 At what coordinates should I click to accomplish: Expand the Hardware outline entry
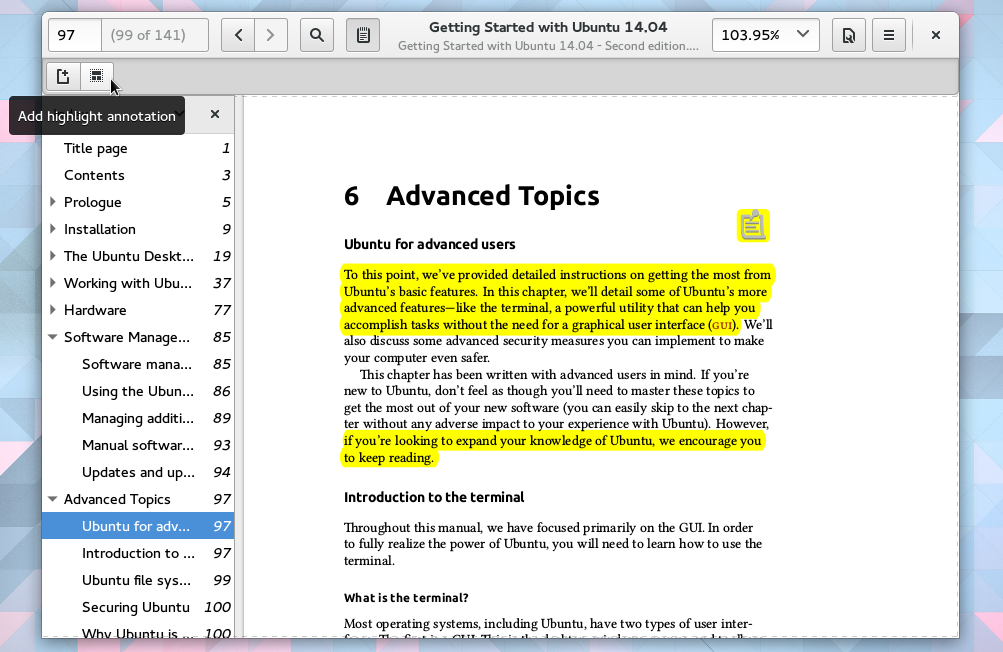[x=53, y=310]
